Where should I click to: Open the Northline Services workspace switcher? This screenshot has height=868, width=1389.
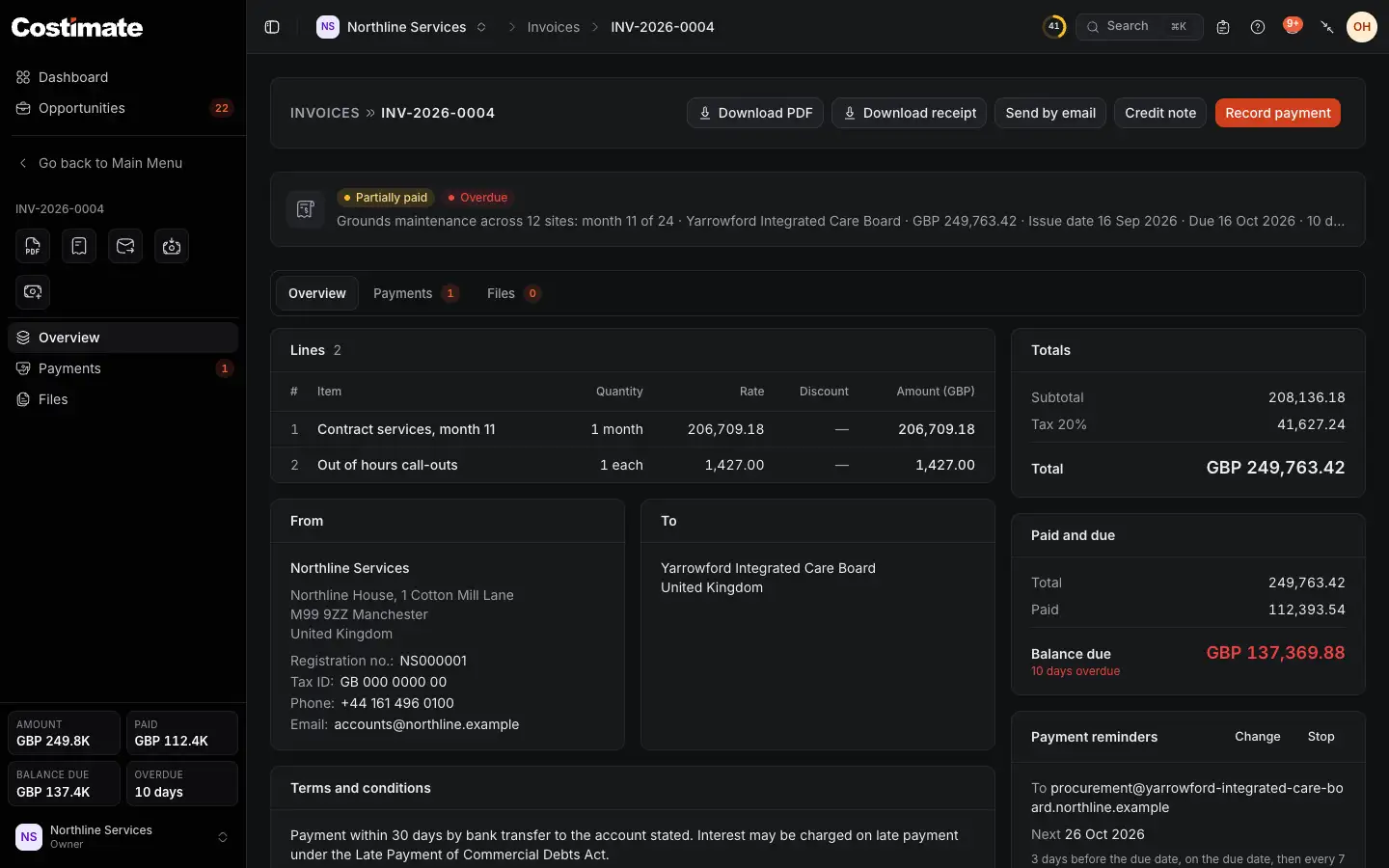pos(402,27)
